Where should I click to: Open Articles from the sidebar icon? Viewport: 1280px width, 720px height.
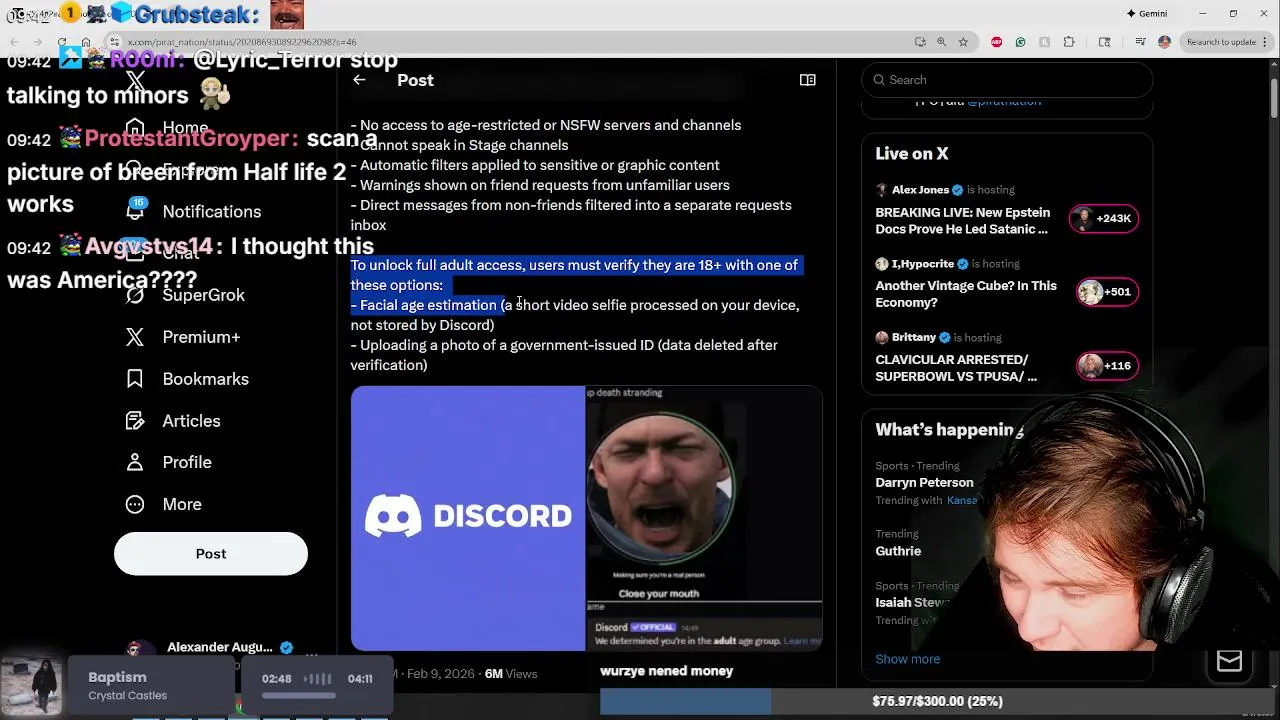[135, 421]
